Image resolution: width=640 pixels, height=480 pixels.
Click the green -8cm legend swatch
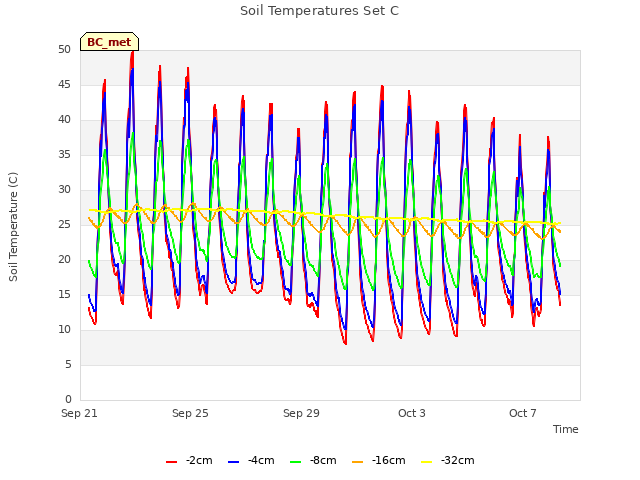click(296, 462)
